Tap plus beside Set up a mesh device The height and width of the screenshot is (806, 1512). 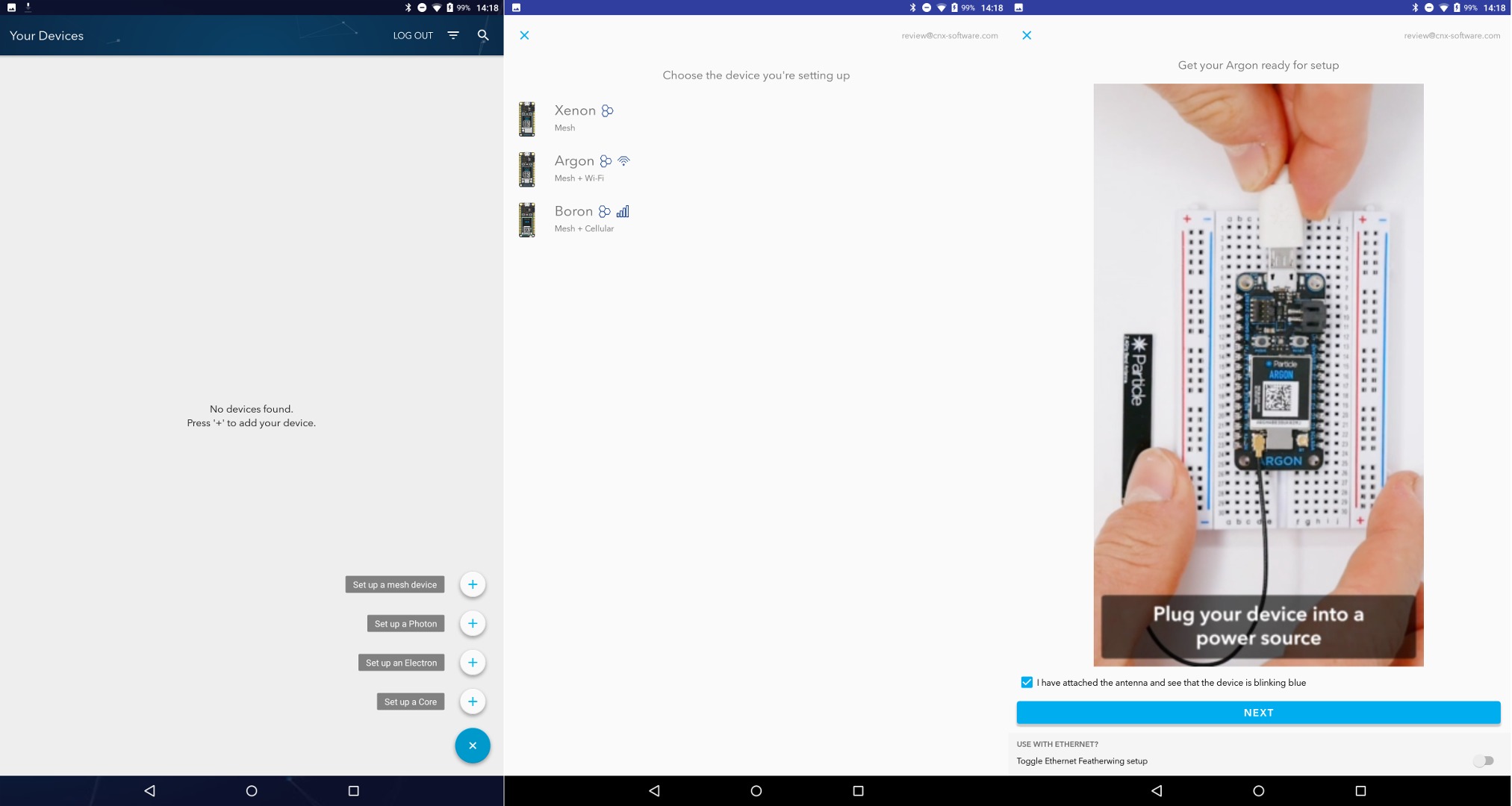pos(473,584)
